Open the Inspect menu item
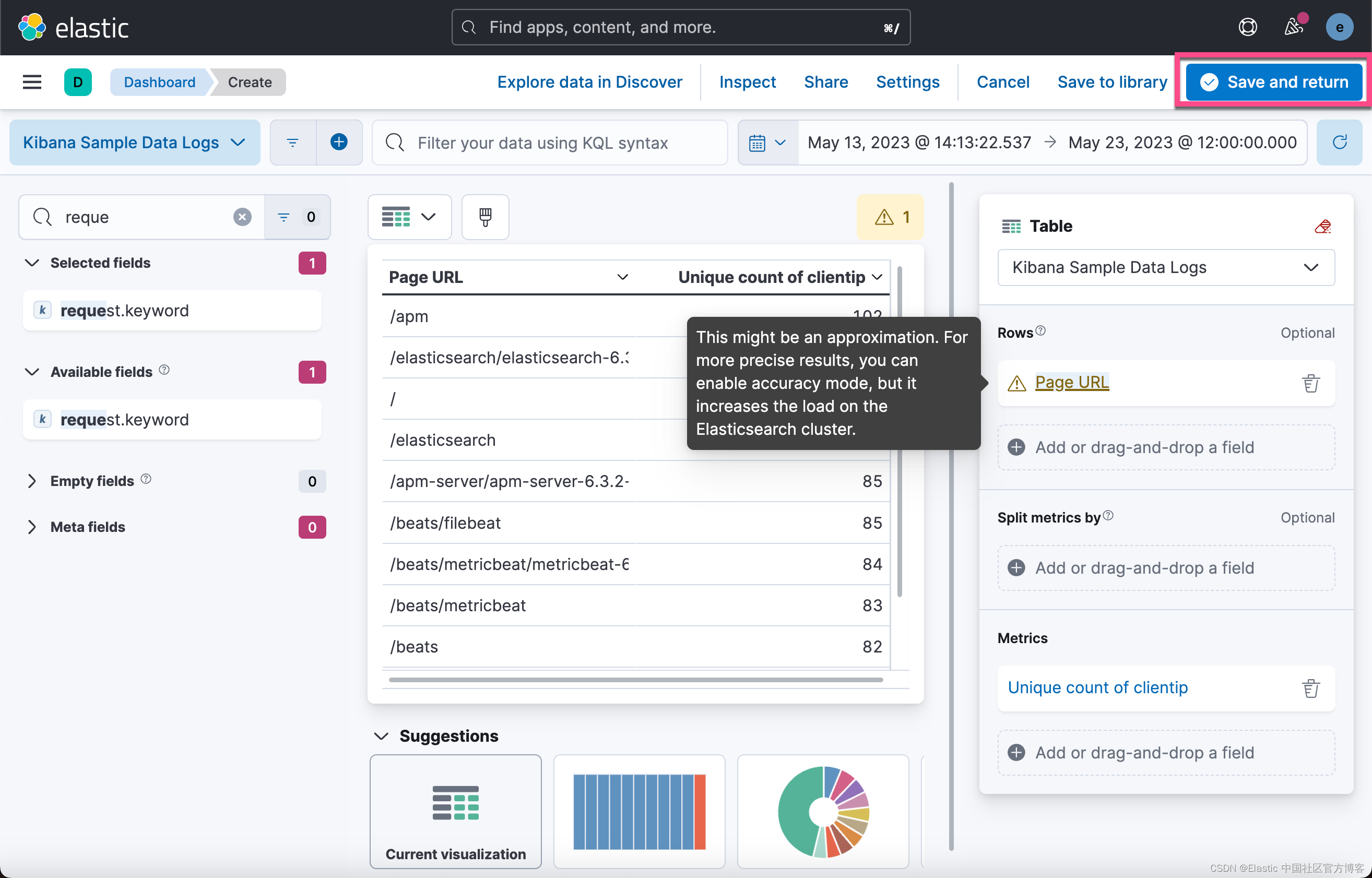Screen dimensions: 1372x878 tap(748, 82)
